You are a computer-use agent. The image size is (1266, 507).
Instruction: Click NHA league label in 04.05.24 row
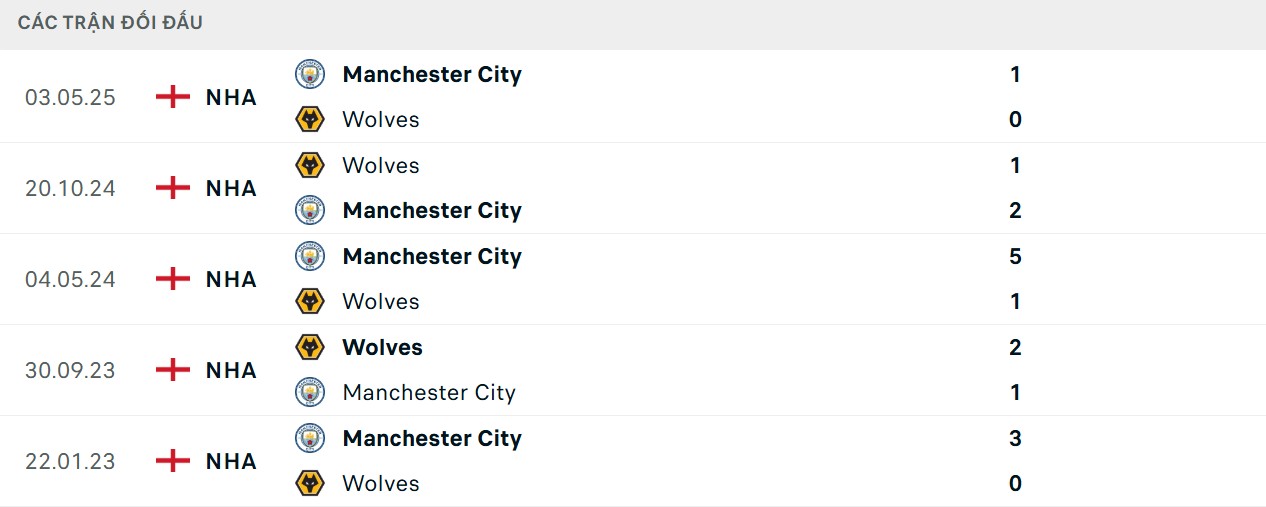tap(231, 279)
